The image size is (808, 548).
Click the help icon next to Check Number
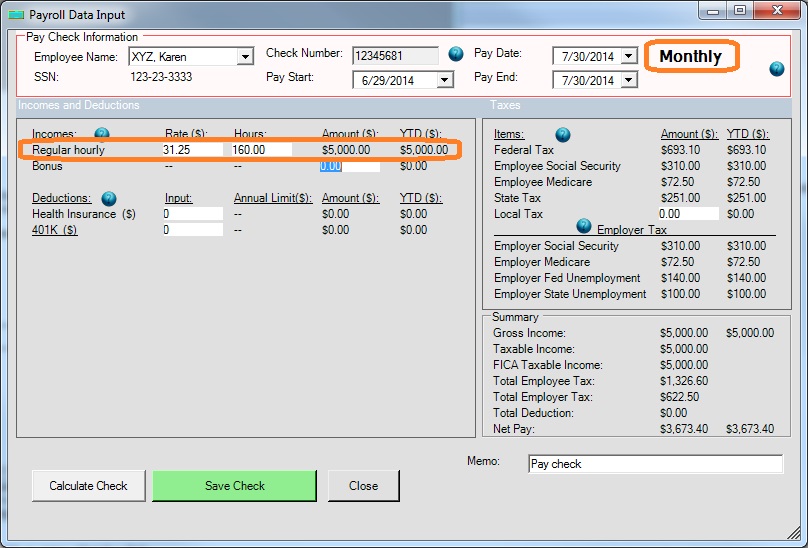[456, 54]
